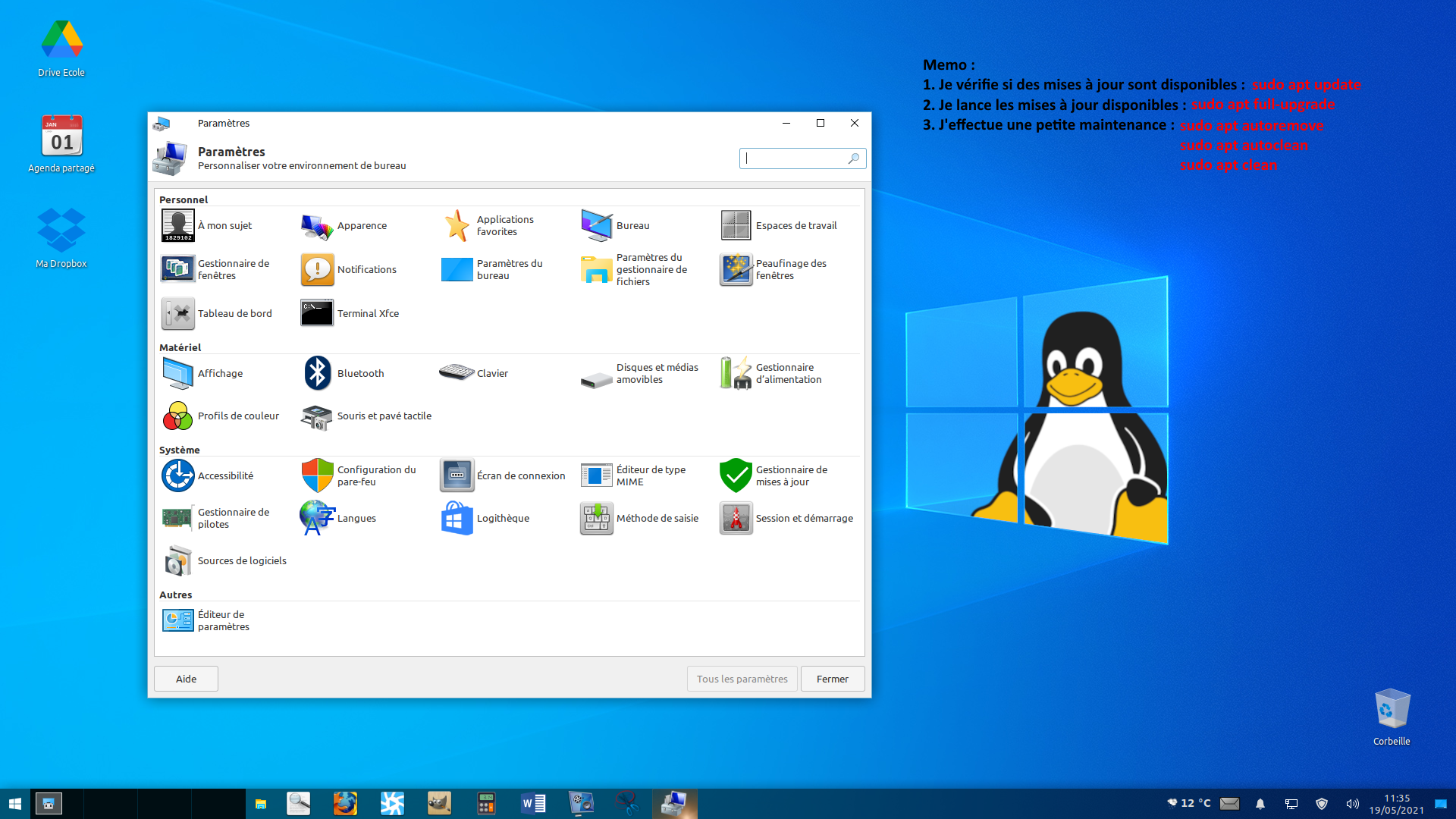The image size is (1456, 819).
Task: Open Éditeur de paramètres
Action: pyautogui.click(x=206, y=620)
